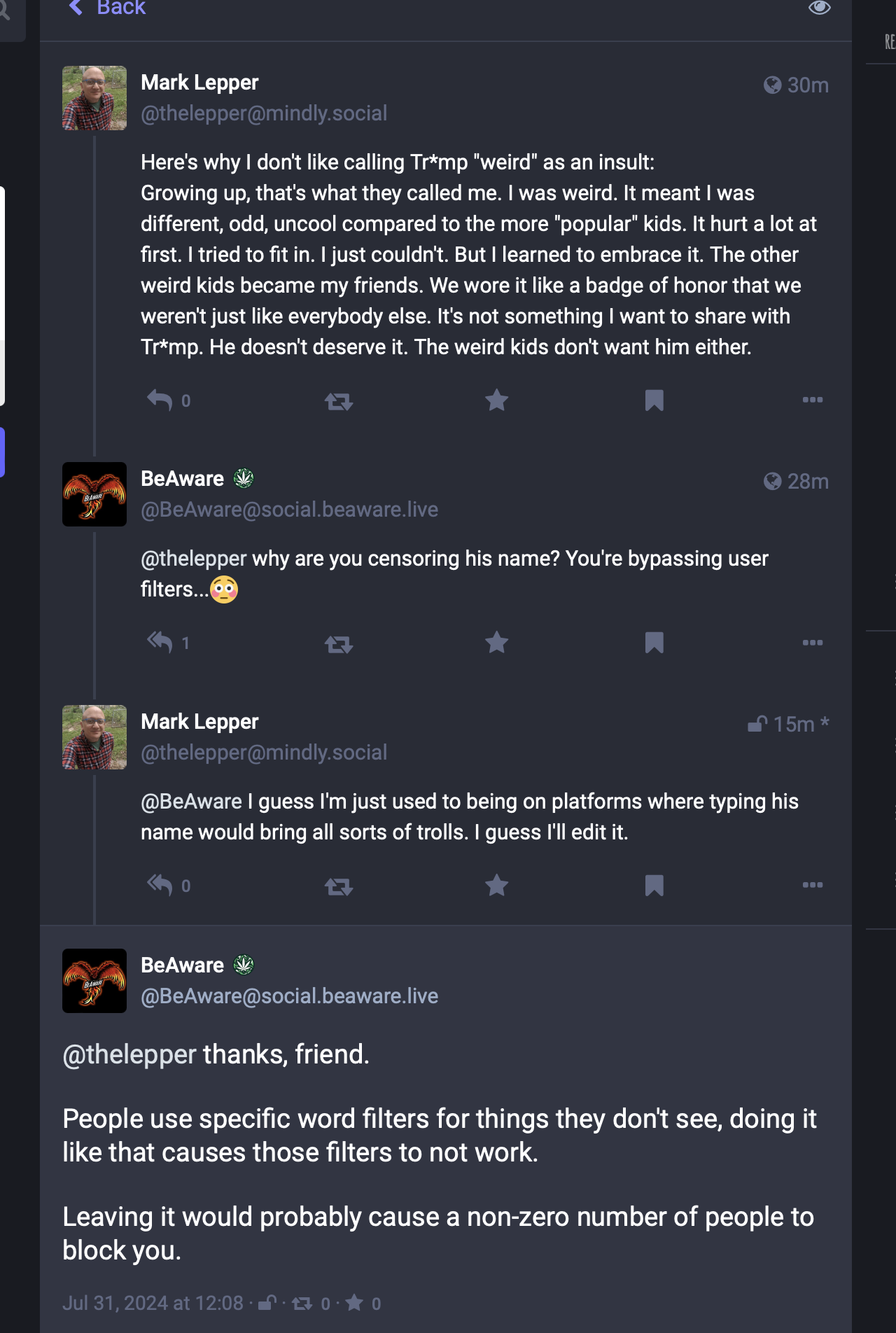896x1333 pixels.
Task: Open @BeAware@social.beaware.live handle on 28m post
Action: [x=289, y=510]
